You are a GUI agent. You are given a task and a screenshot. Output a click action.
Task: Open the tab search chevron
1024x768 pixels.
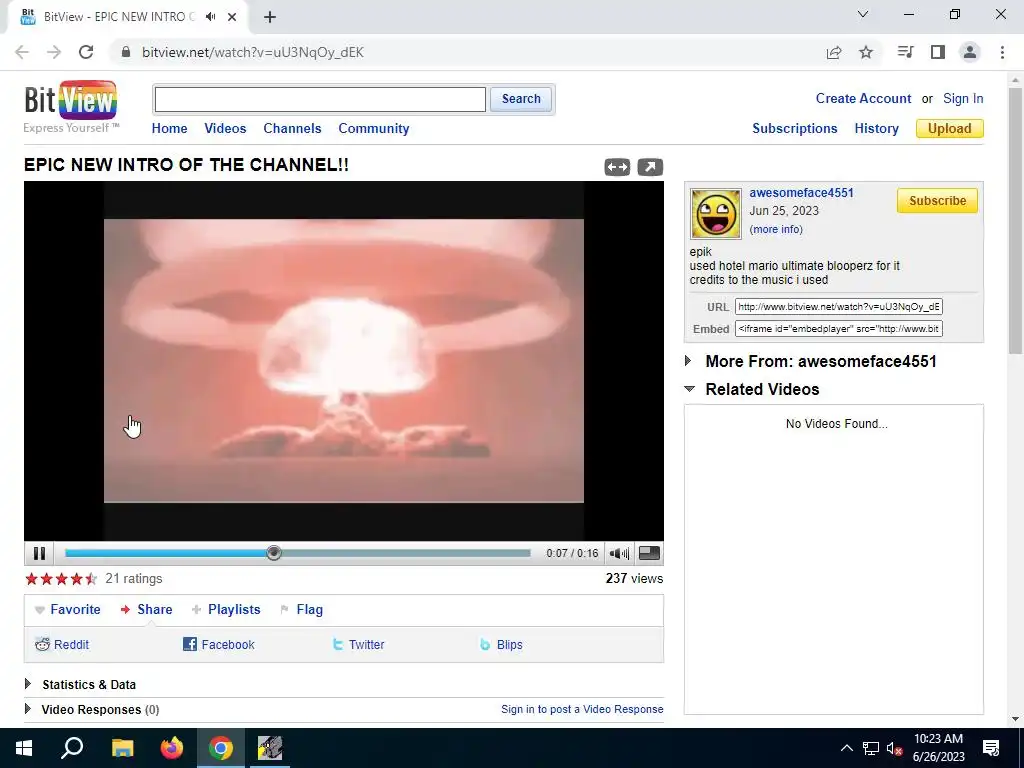863,14
